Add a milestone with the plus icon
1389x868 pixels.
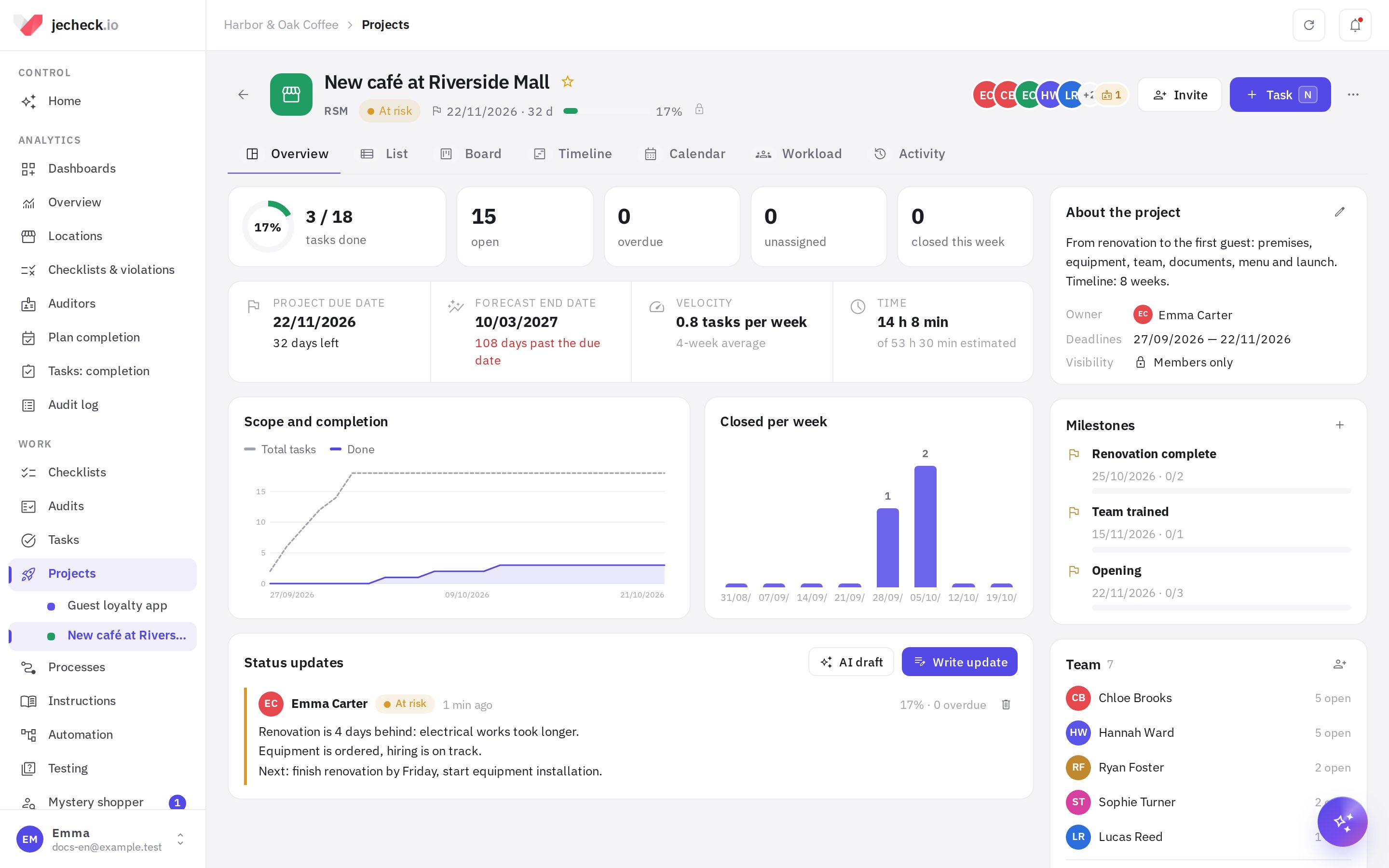click(1340, 425)
